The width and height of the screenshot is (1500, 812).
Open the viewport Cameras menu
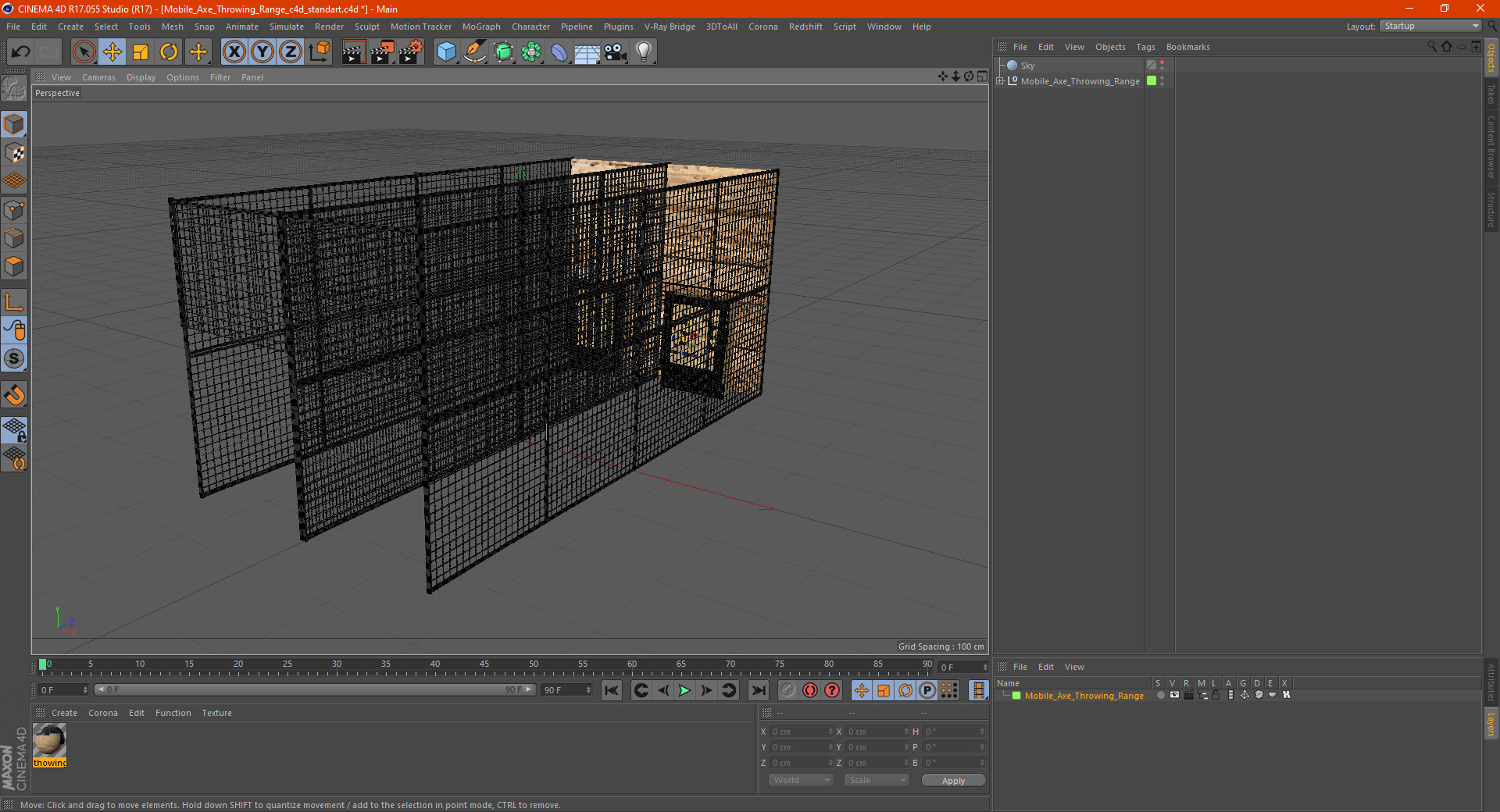(98, 77)
